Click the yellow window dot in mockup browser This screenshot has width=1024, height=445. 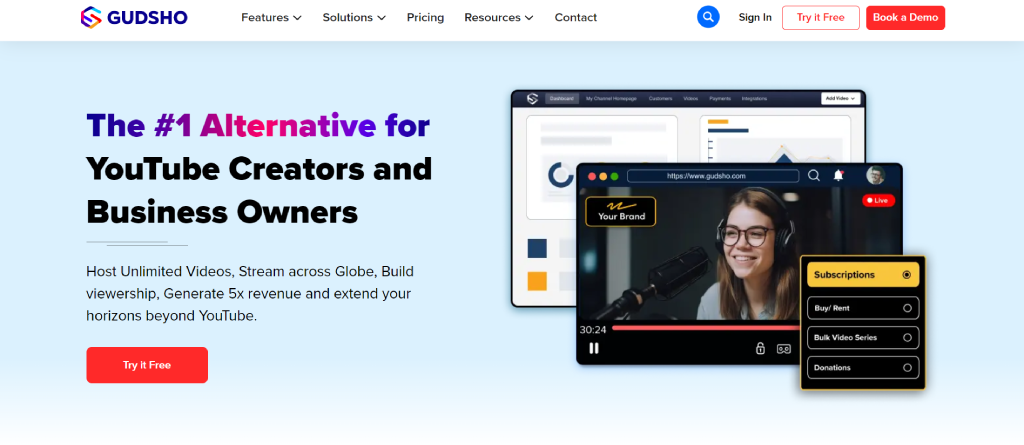[x=603, y=176]
